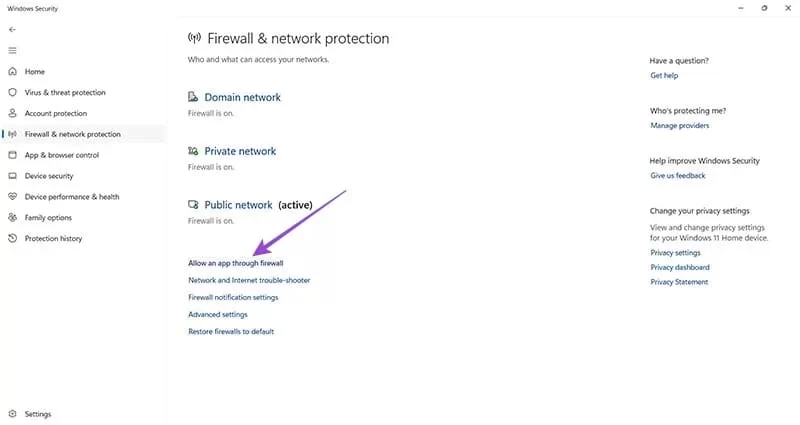Toggle the hamburger navigation menu

pyautogui.click(x=12, y=50)
